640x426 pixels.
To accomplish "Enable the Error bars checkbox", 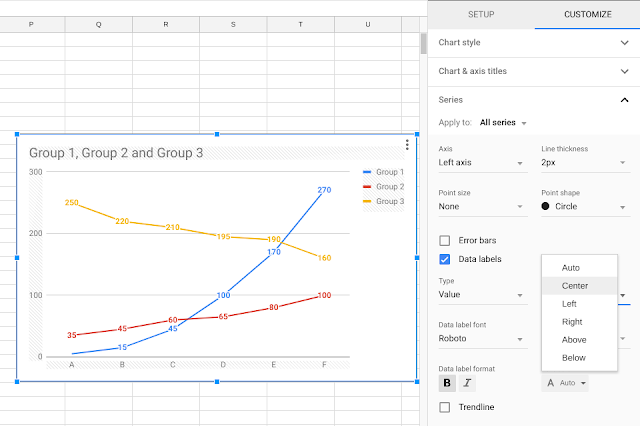I will (x=444, y=240).
